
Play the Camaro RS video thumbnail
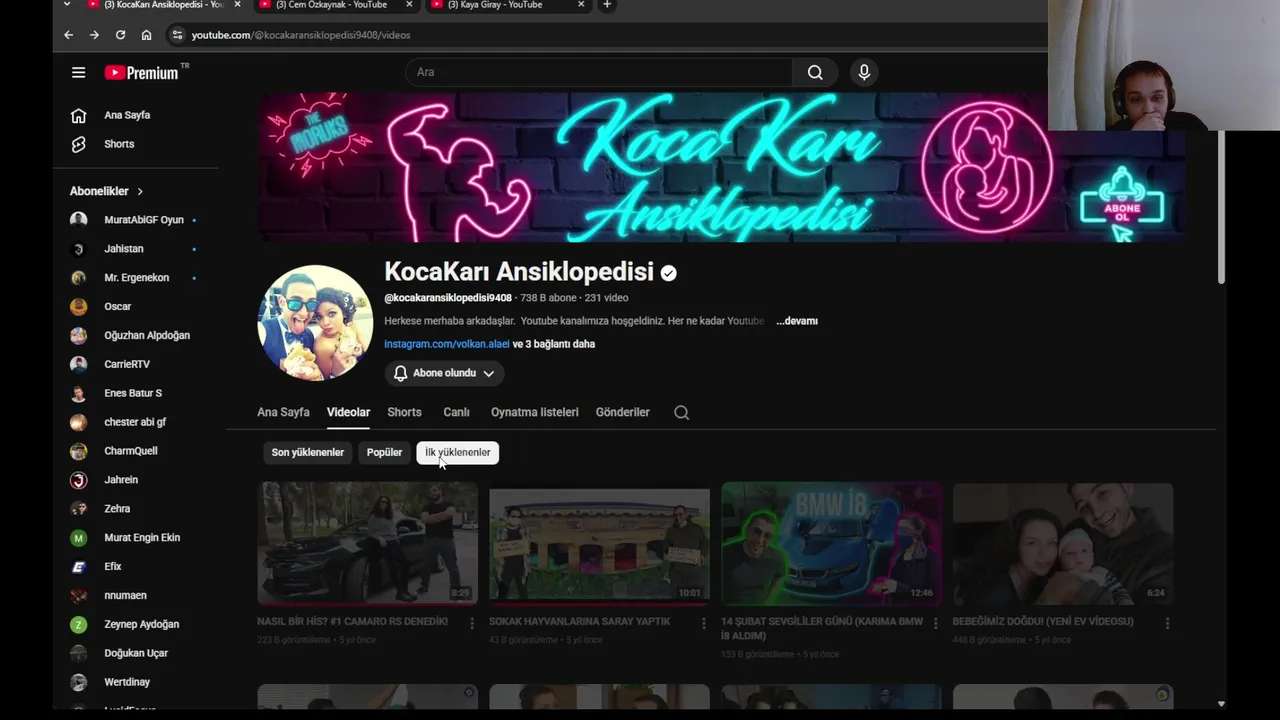367,544
